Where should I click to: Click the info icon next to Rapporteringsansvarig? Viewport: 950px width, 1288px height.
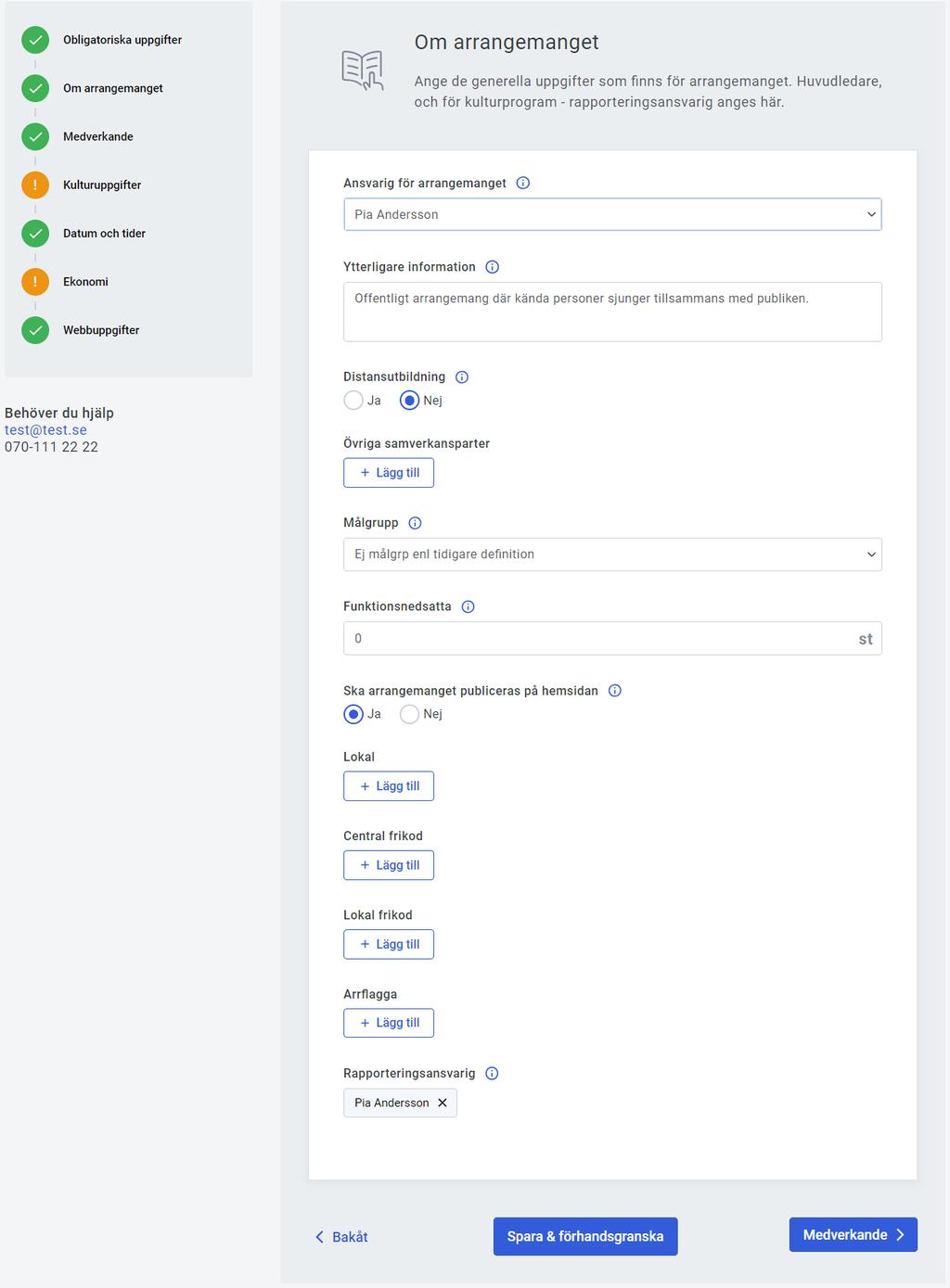click(493, 1074)
